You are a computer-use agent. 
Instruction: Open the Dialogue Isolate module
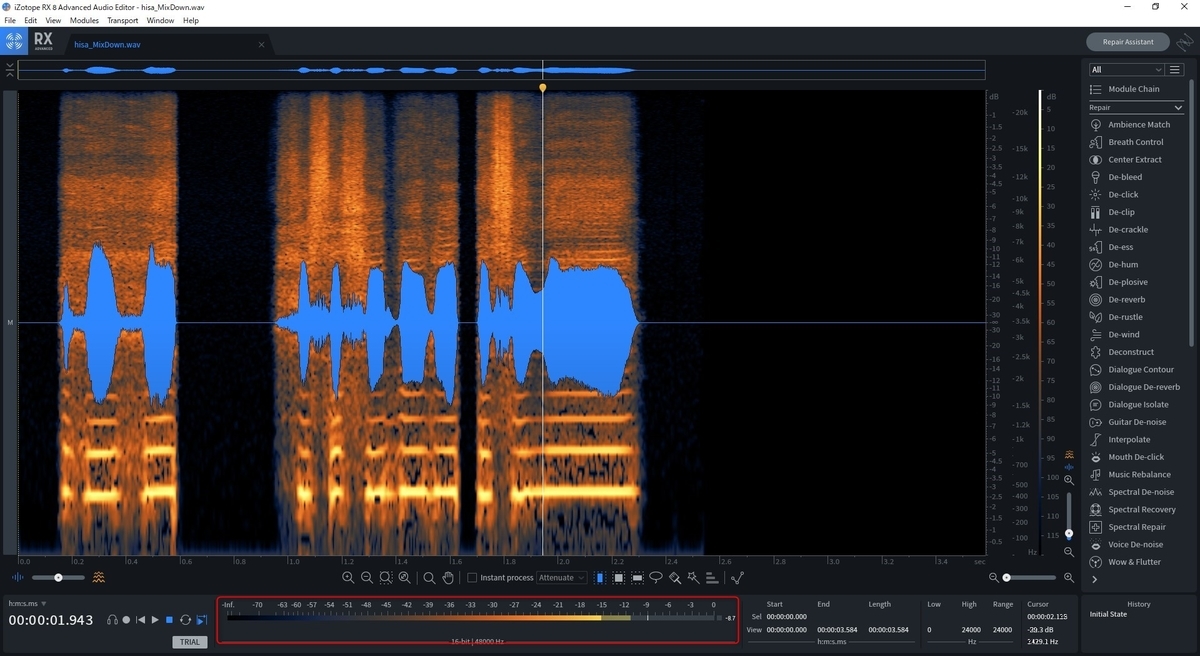click(1136, 405)
